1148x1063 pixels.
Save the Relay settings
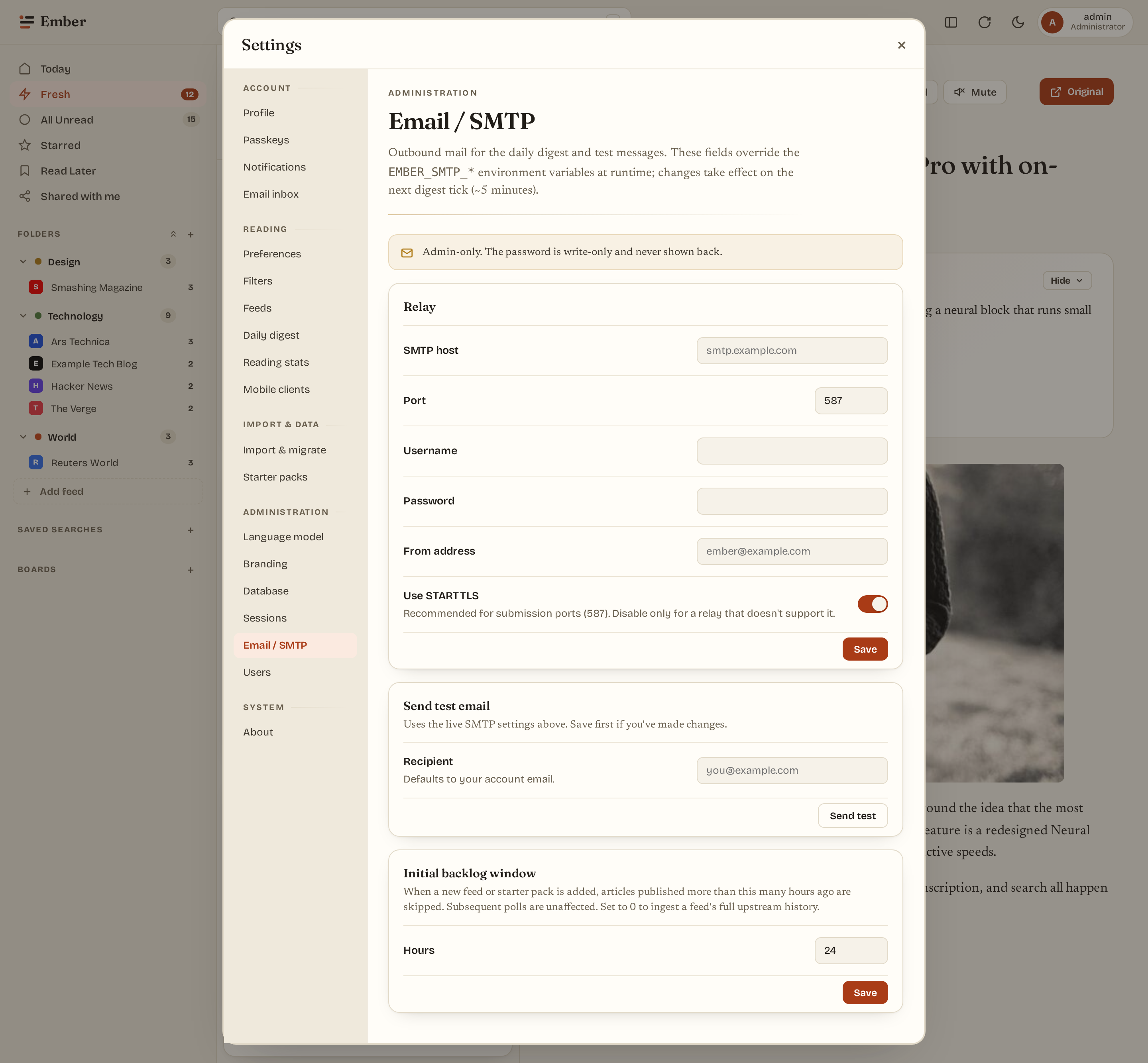tap(865, 649)
